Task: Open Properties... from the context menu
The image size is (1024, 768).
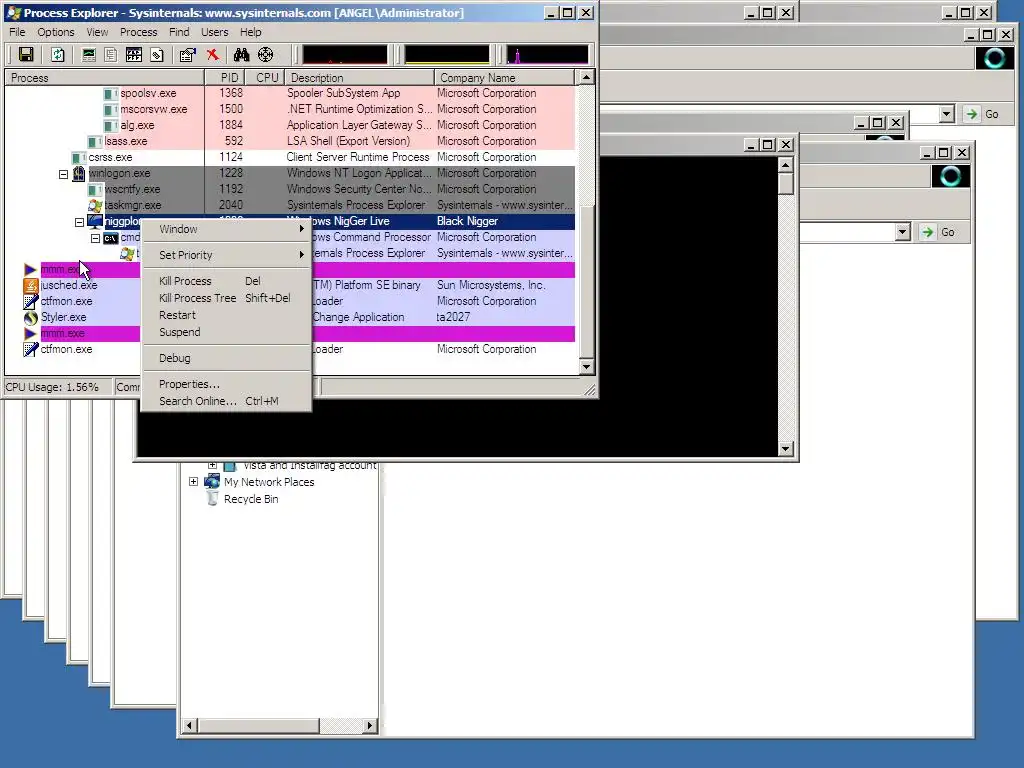Action: [226, 384]
